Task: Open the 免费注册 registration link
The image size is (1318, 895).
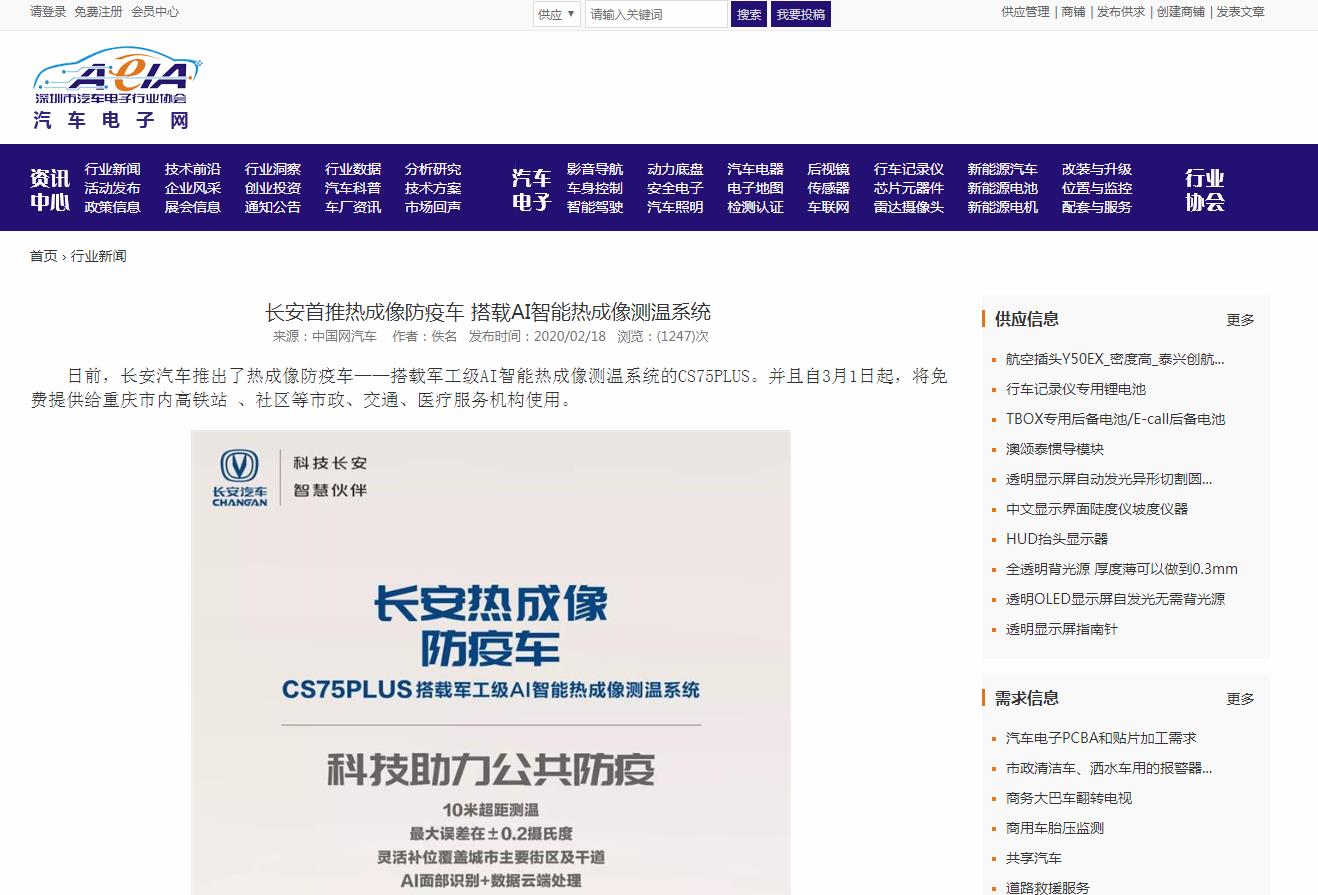Action: (x=98, y=12)
